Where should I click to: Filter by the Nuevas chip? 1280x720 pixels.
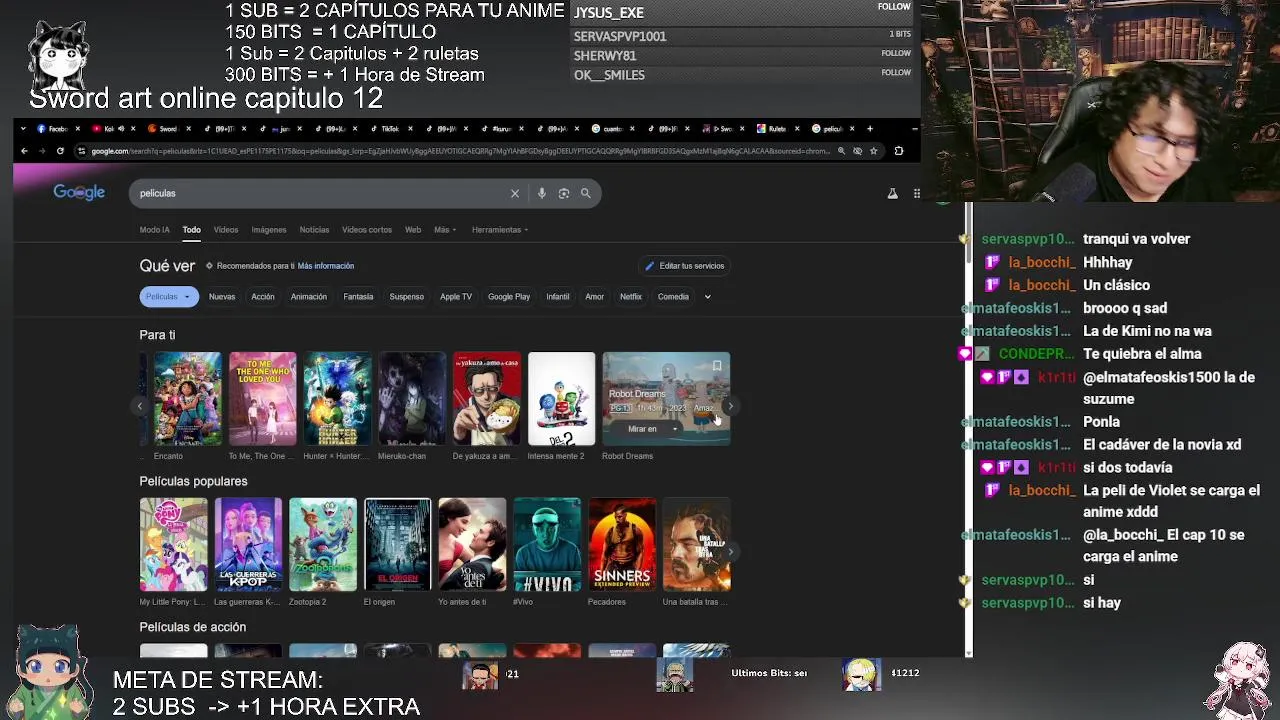[x=222, y=296]
